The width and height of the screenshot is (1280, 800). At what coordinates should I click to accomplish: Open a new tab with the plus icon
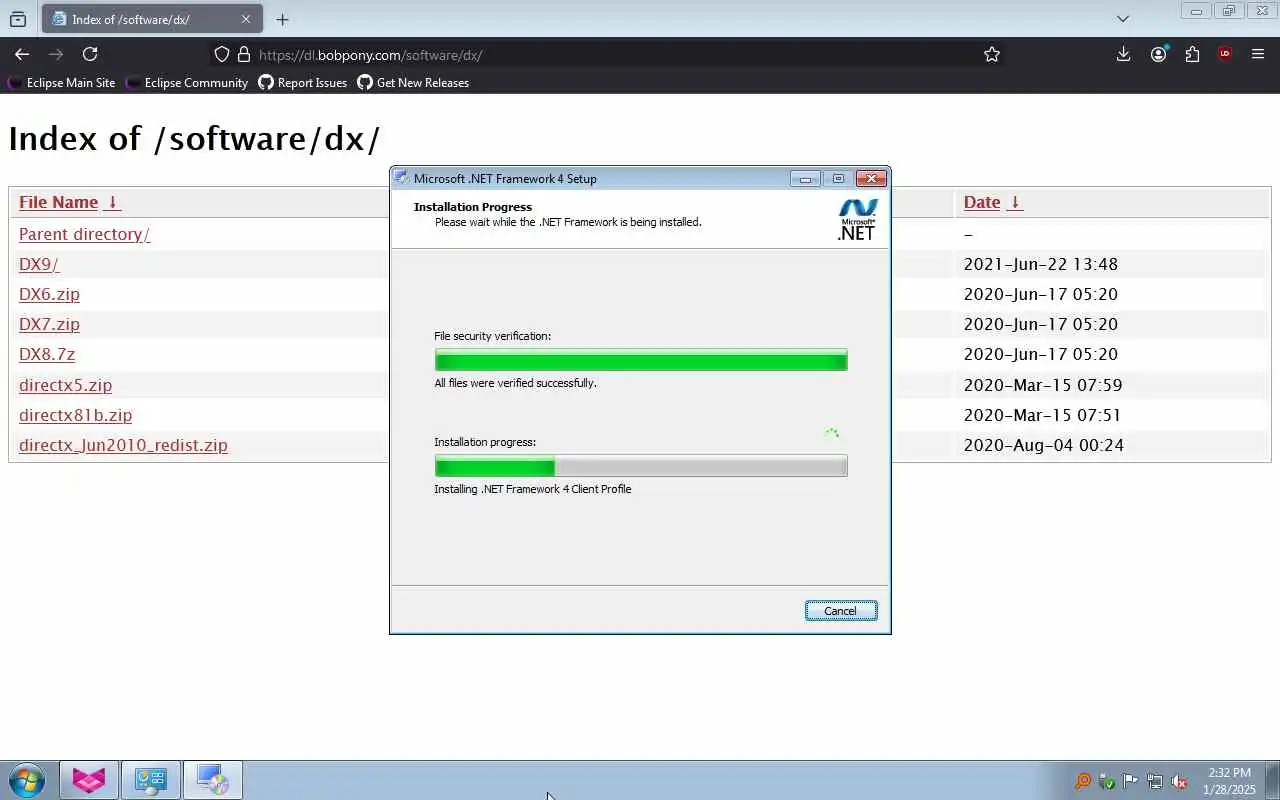tap(282, 19)
